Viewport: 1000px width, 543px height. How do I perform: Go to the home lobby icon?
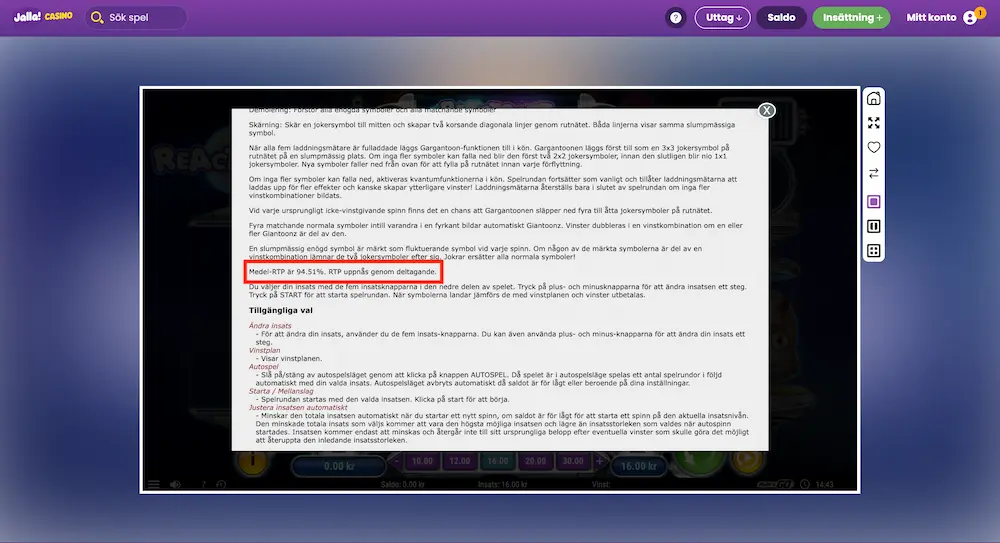coord(874,98)
